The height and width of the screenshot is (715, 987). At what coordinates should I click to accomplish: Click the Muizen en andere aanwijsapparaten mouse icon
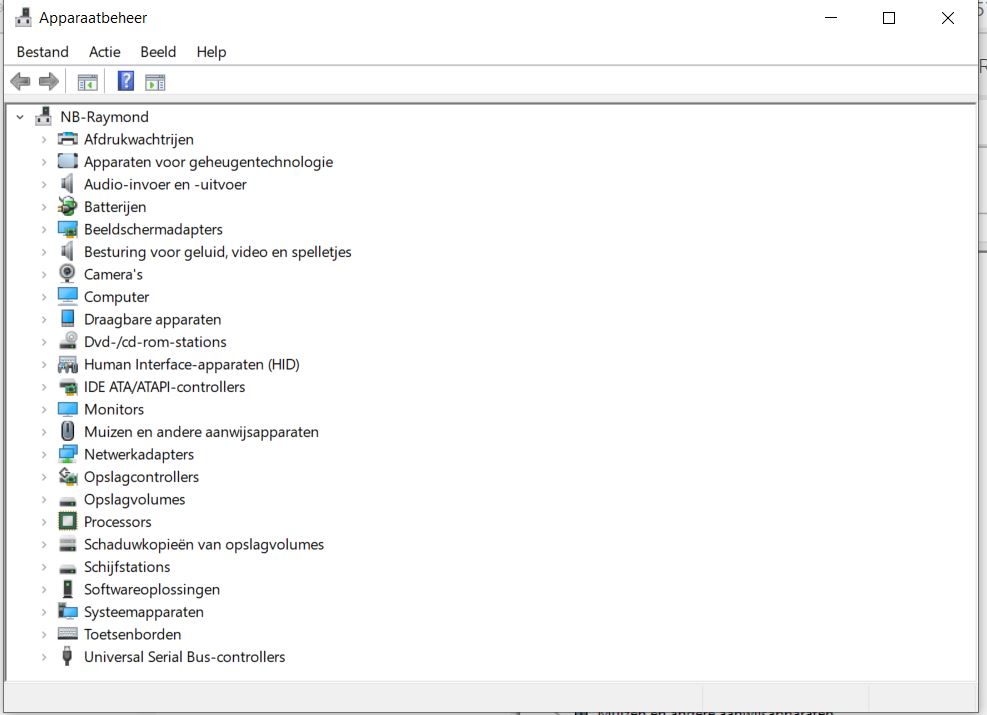point(67,432)
